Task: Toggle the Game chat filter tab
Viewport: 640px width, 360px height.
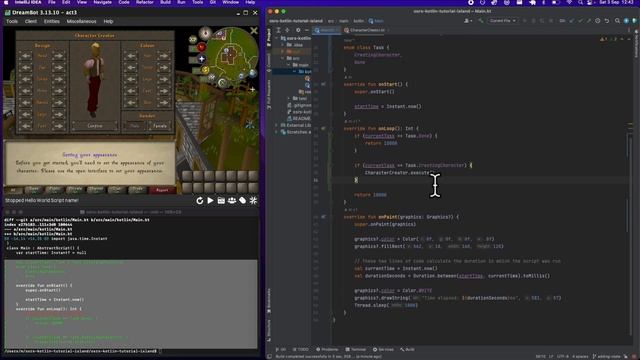Action: (x=33, y=190)
